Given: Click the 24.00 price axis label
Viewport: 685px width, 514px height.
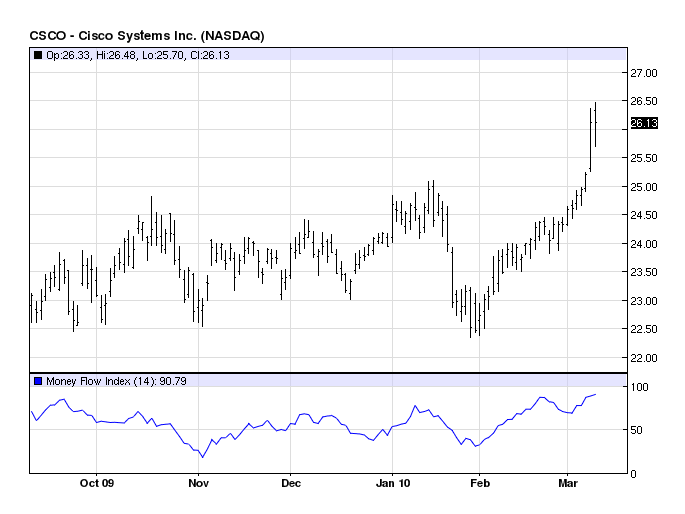Looking at the screenshot, I should [x=643, y=244].
